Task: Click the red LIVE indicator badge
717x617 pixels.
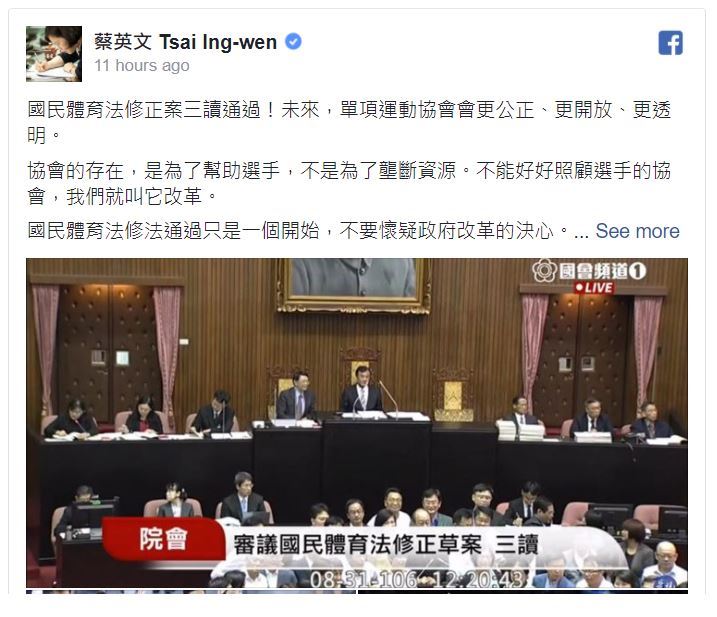Action: (x=594, y=287)
